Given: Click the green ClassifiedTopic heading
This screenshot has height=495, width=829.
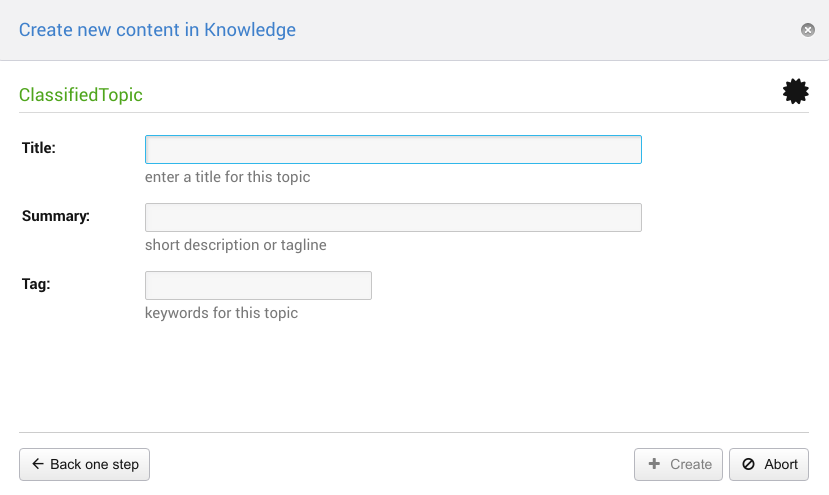Looking at the screenshot, I should pyautogui.click(x=81, y=95).
